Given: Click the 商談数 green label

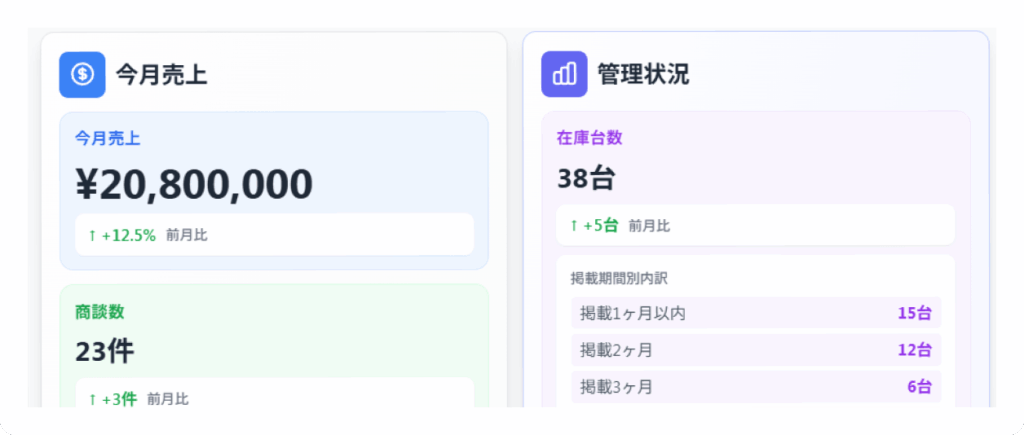Looking at the screenshot, I should (x=100, y=312).
